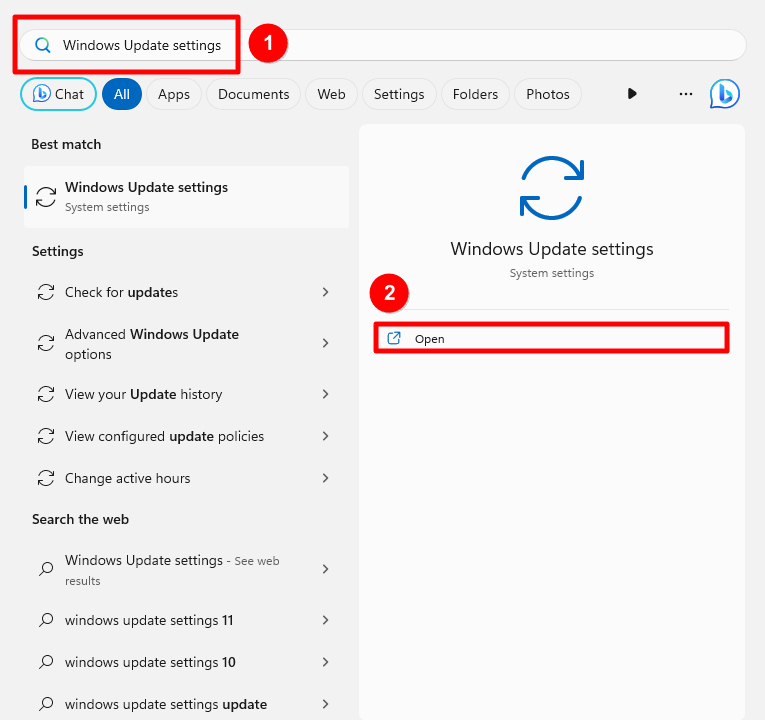Click Open in the preview pane
The height and width of the screenshot is (720, 765).
tap(551, 339)
